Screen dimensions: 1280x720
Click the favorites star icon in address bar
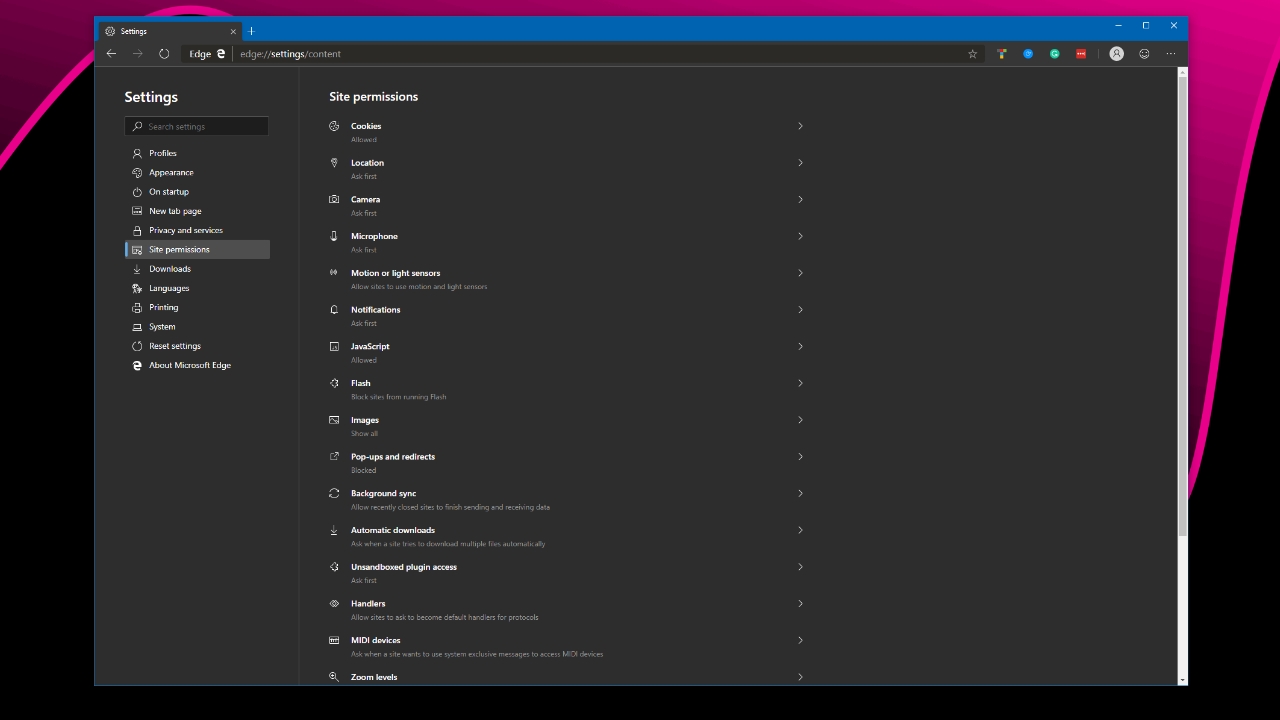coord(972,54)
